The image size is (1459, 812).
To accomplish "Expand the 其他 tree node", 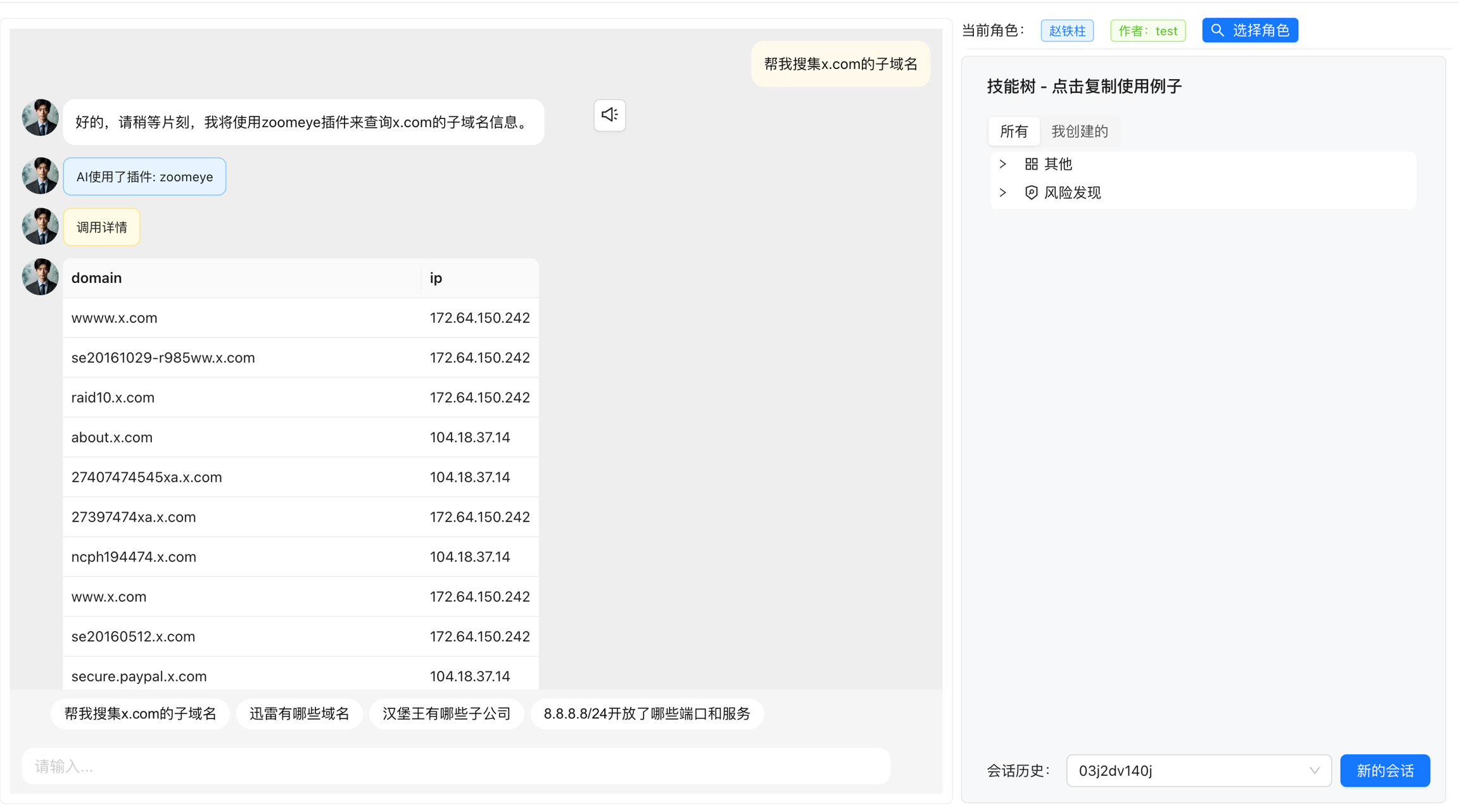I will click(x=1002, y=164).
